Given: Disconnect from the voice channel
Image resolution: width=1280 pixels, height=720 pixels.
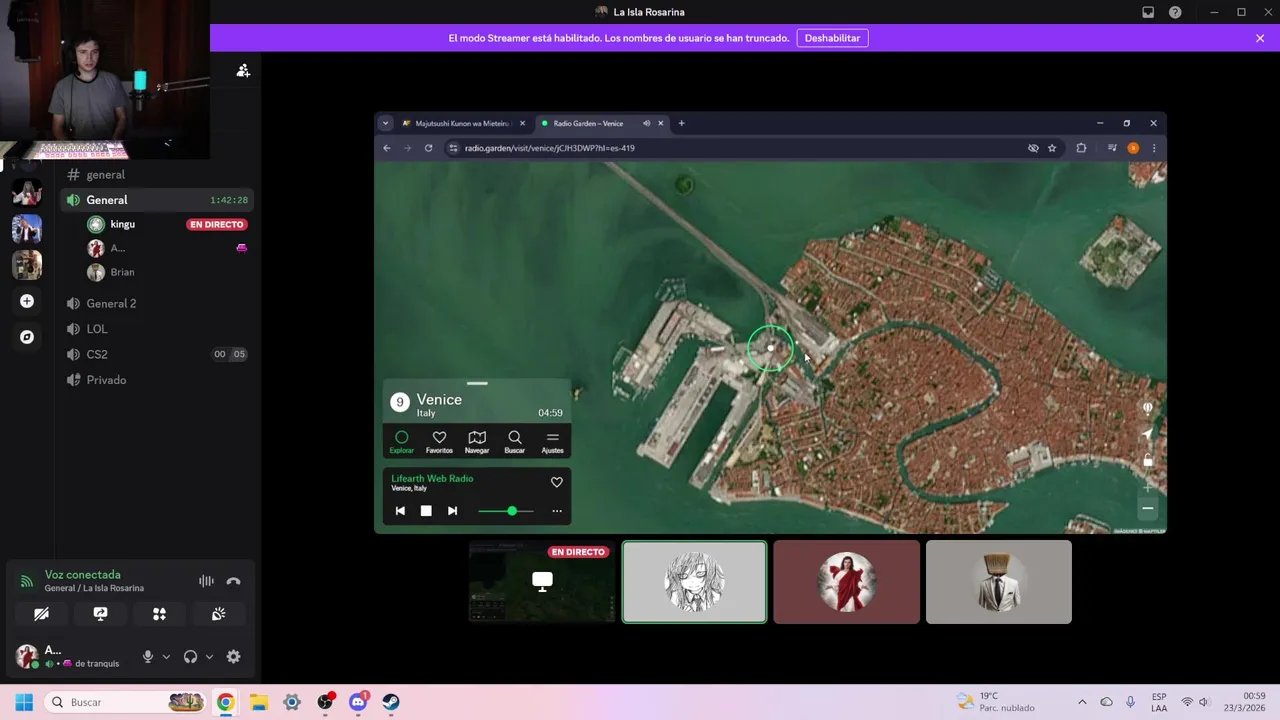Looking at the screenshot, I should coord(233,581).
